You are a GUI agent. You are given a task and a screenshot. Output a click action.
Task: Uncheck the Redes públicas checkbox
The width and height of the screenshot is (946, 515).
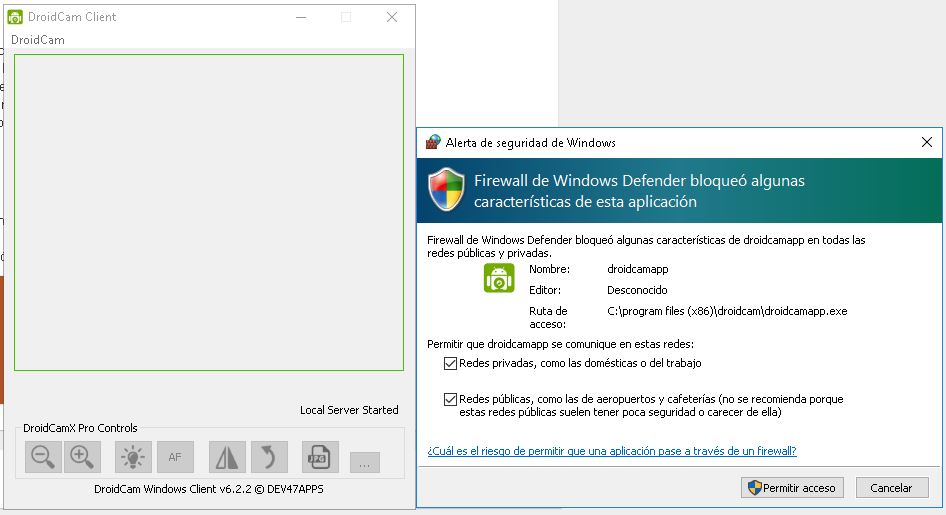coord(450,399)
